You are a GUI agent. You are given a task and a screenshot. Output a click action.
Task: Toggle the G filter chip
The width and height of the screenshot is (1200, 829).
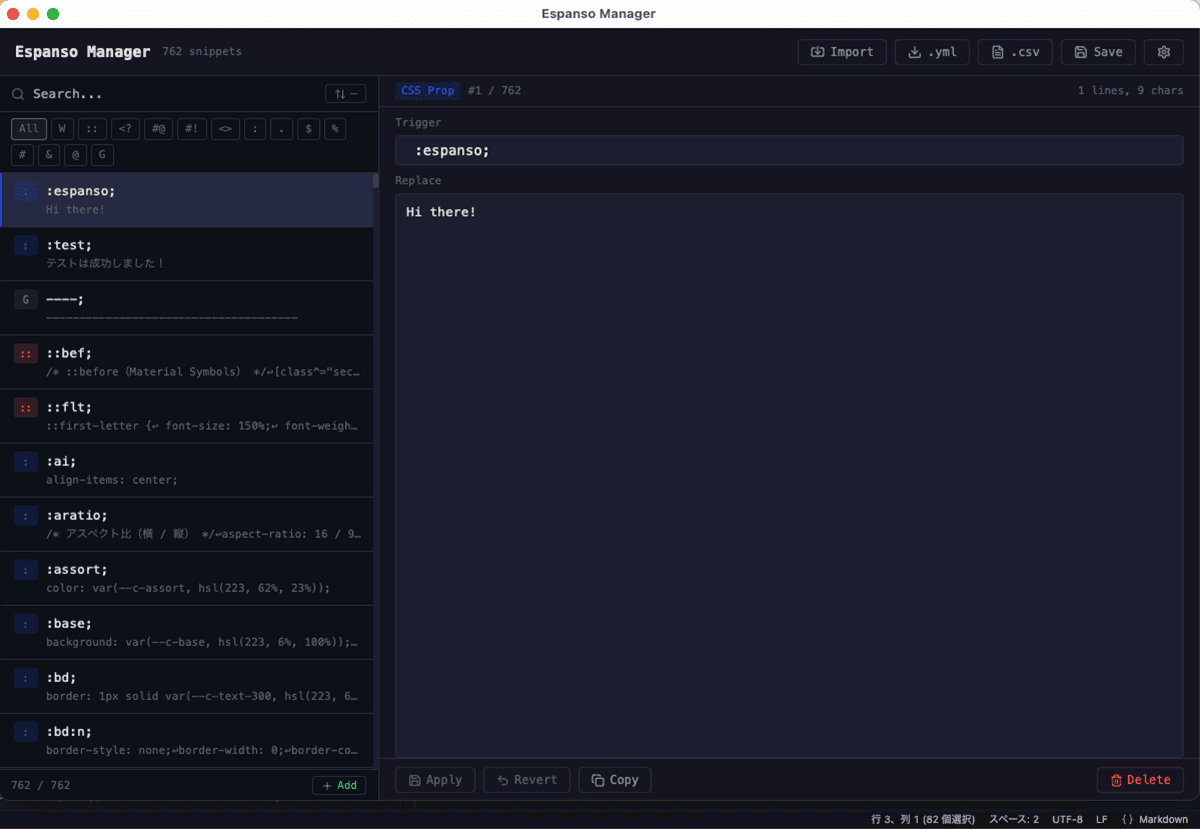pyautogui.click(x=102, y=155)
